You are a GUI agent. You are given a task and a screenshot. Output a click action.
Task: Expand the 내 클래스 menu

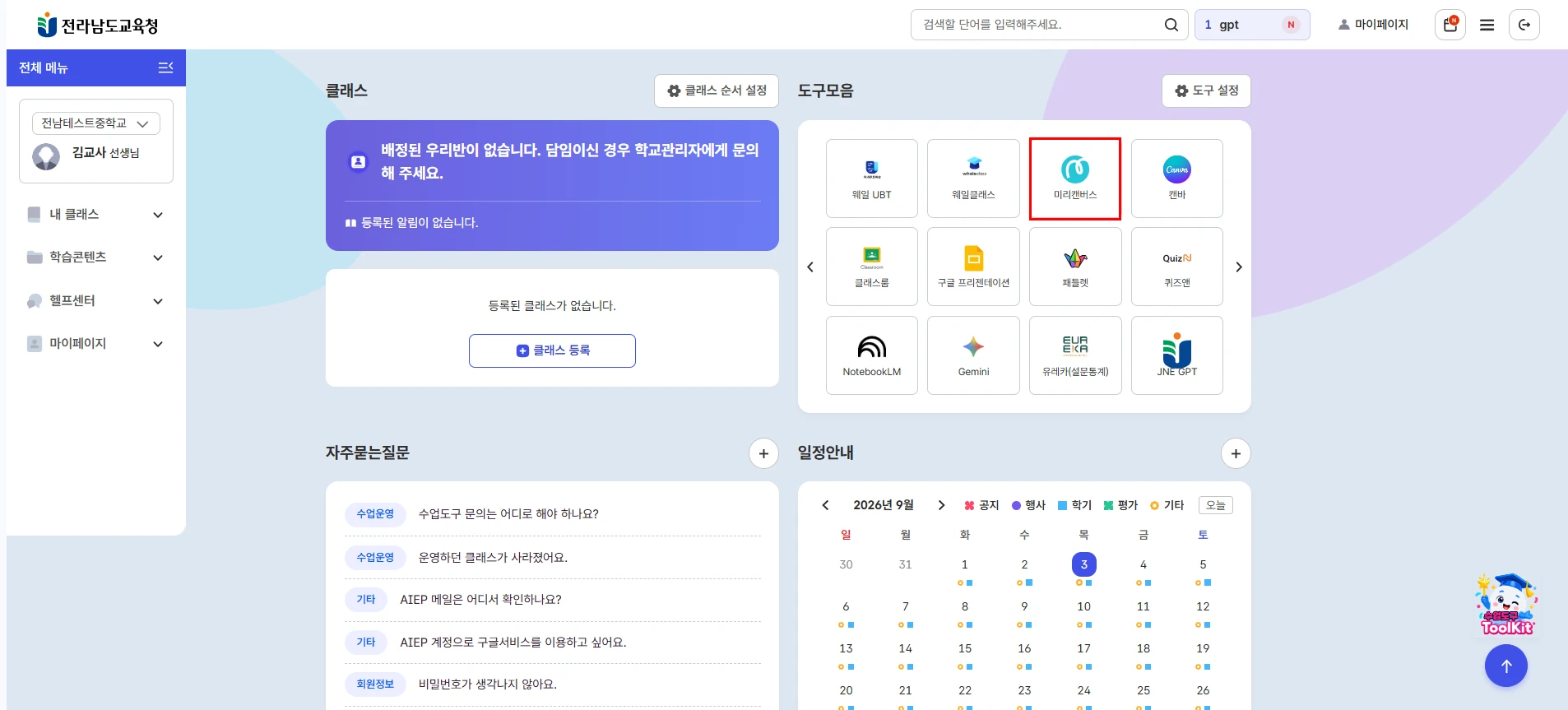96,214
